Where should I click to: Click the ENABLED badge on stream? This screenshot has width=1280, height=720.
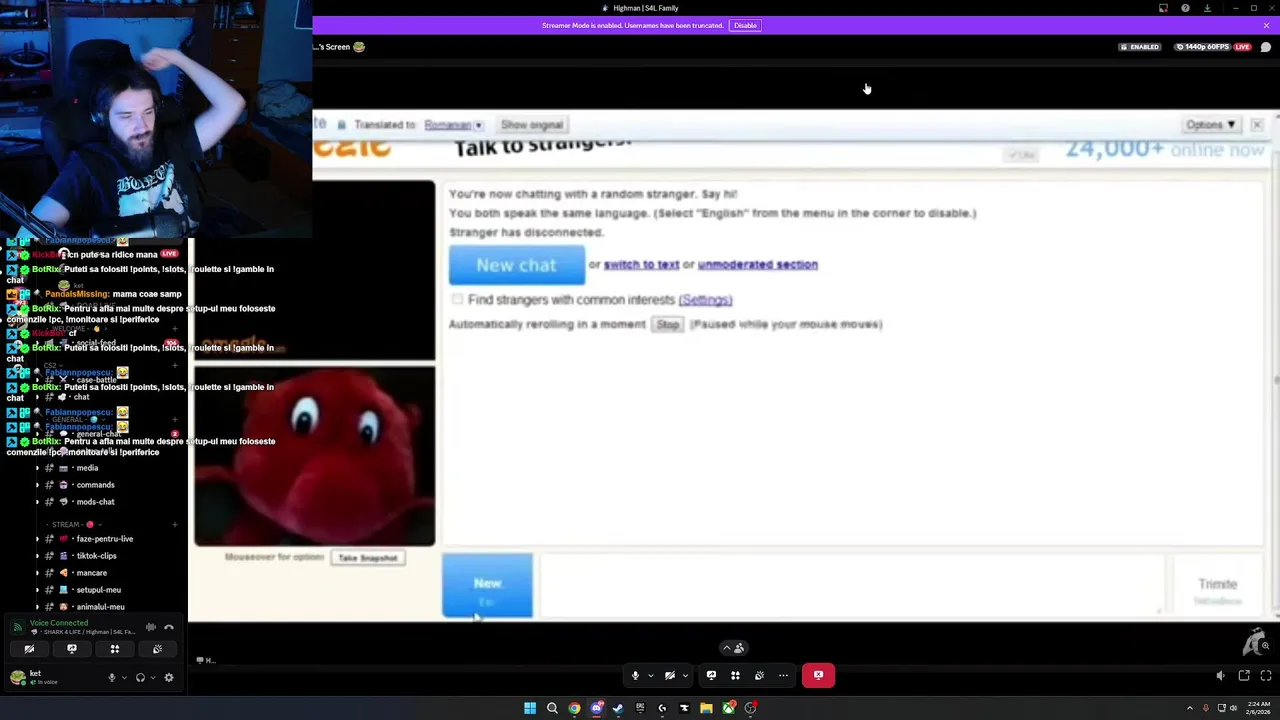[1140, 47]
